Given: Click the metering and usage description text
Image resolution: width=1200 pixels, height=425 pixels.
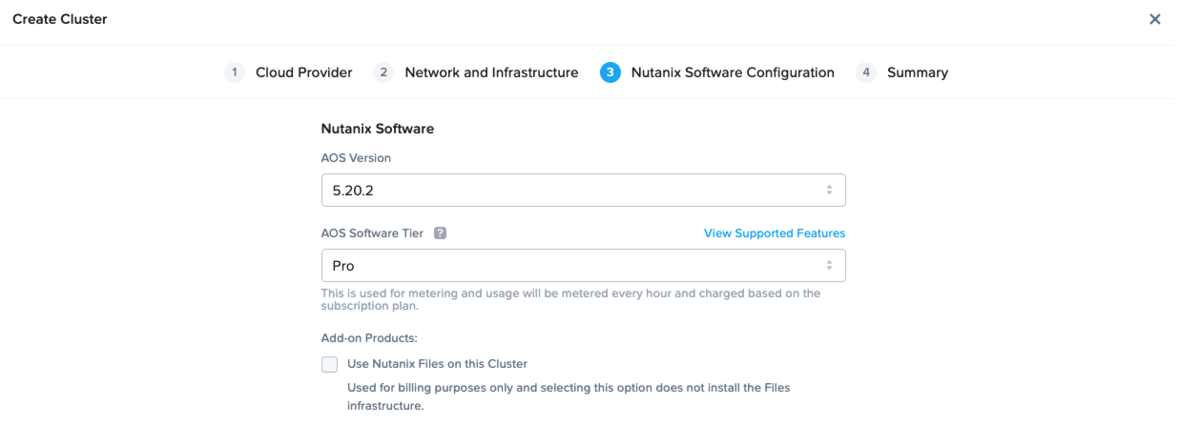Looking at the screenshot, I should point(571,300).
